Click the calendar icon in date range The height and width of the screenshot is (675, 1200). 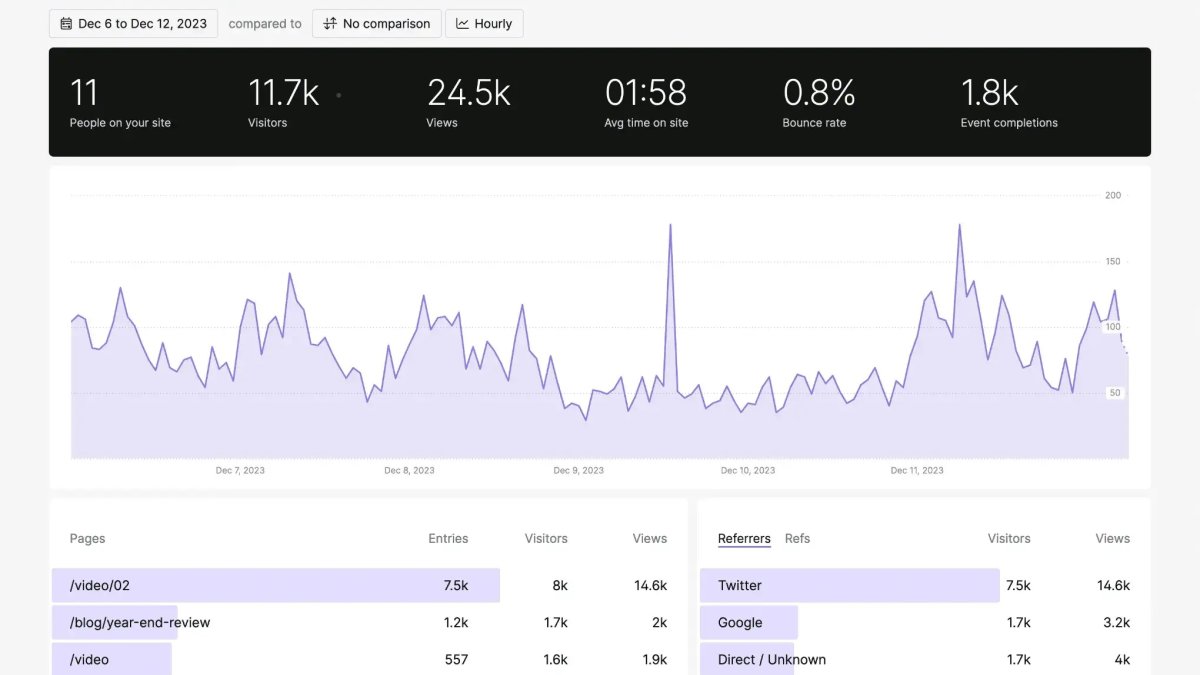[66, 23]
